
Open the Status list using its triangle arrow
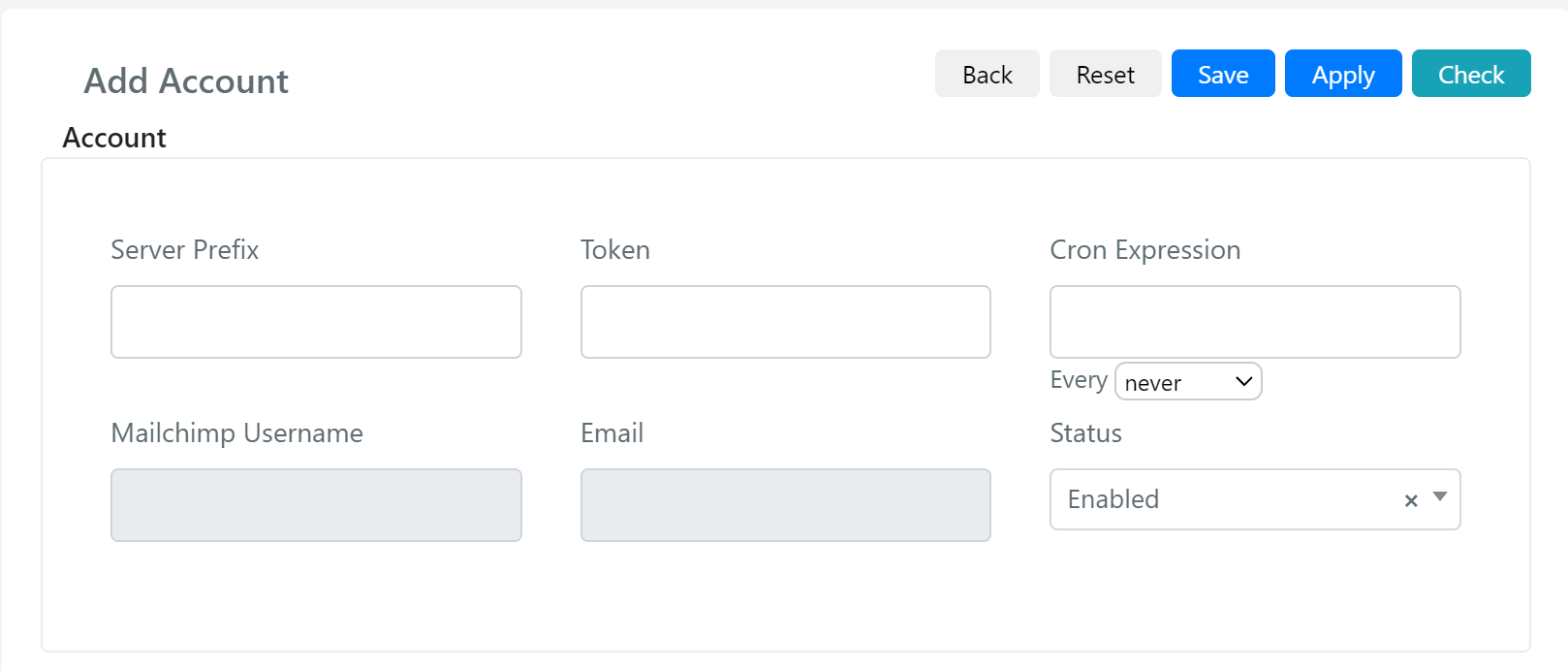click(1440, 496)
